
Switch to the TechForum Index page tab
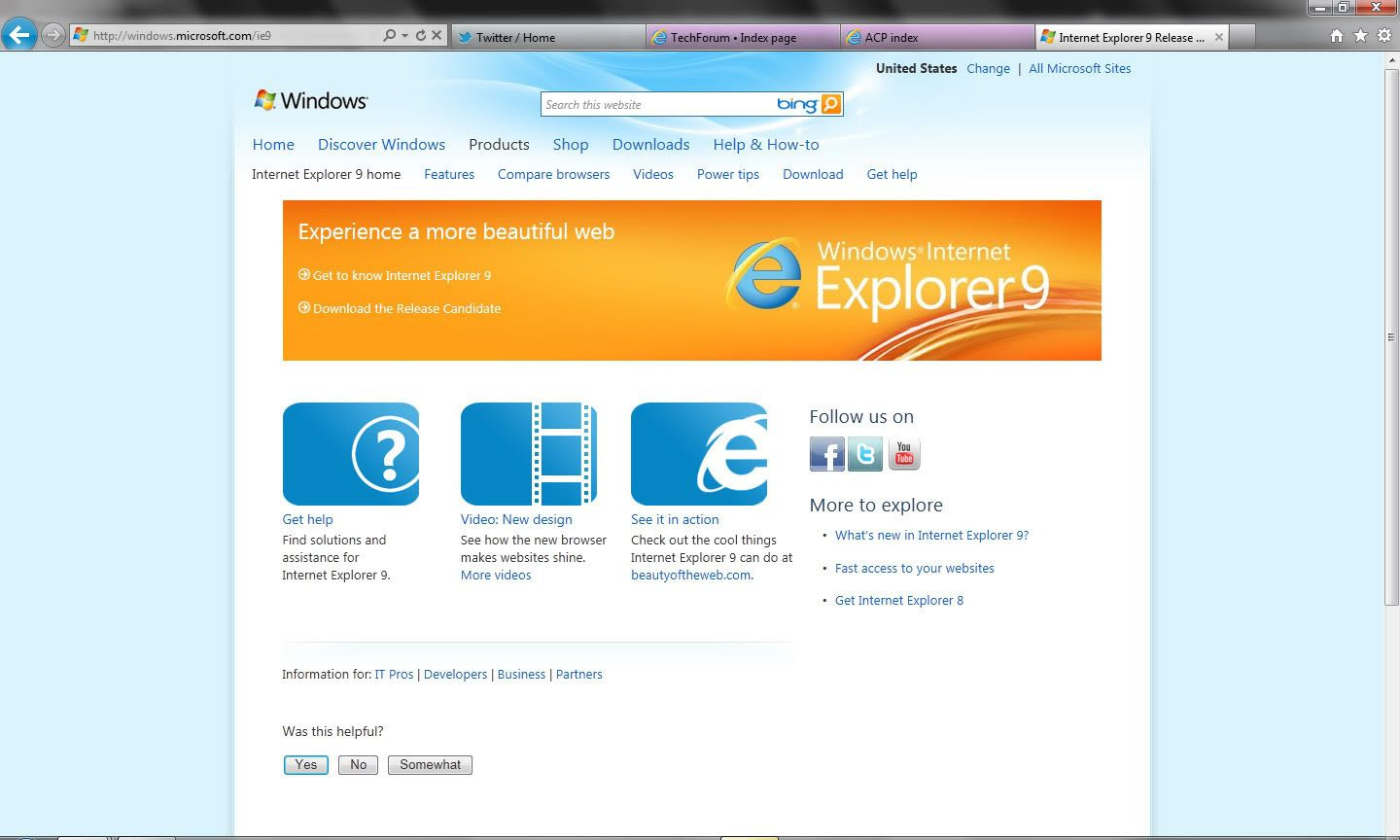pyautogui.click(x=744, y=37)
